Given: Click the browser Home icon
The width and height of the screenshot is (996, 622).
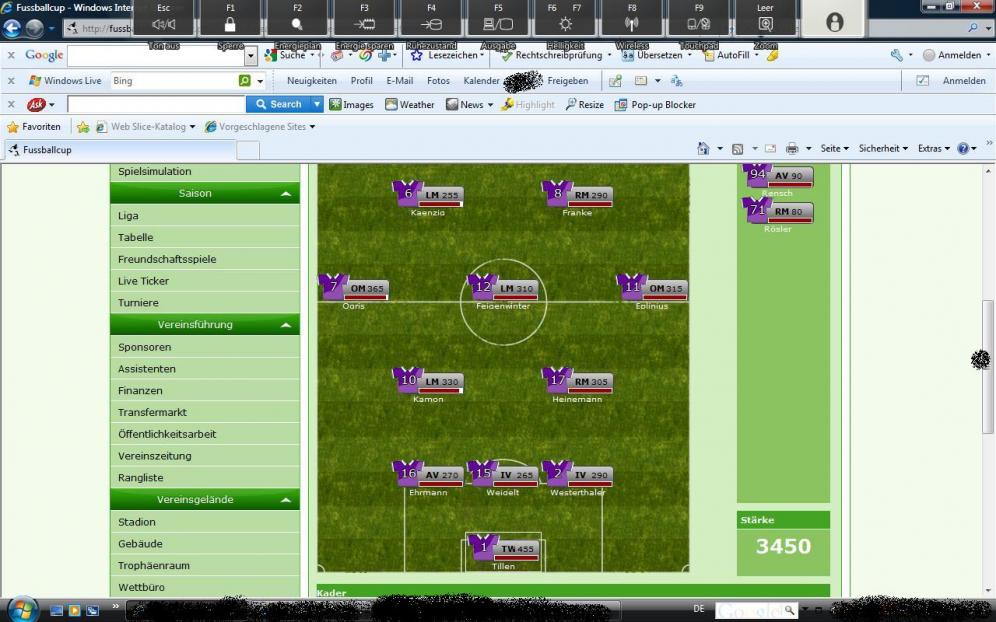Looking at the screenshot, I should [703, 149].
